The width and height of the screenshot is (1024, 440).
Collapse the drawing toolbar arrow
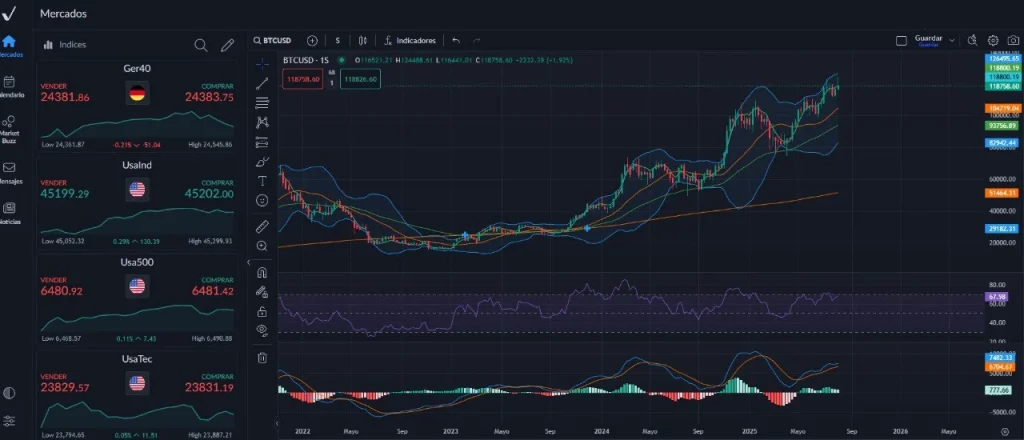coord(277,424)
